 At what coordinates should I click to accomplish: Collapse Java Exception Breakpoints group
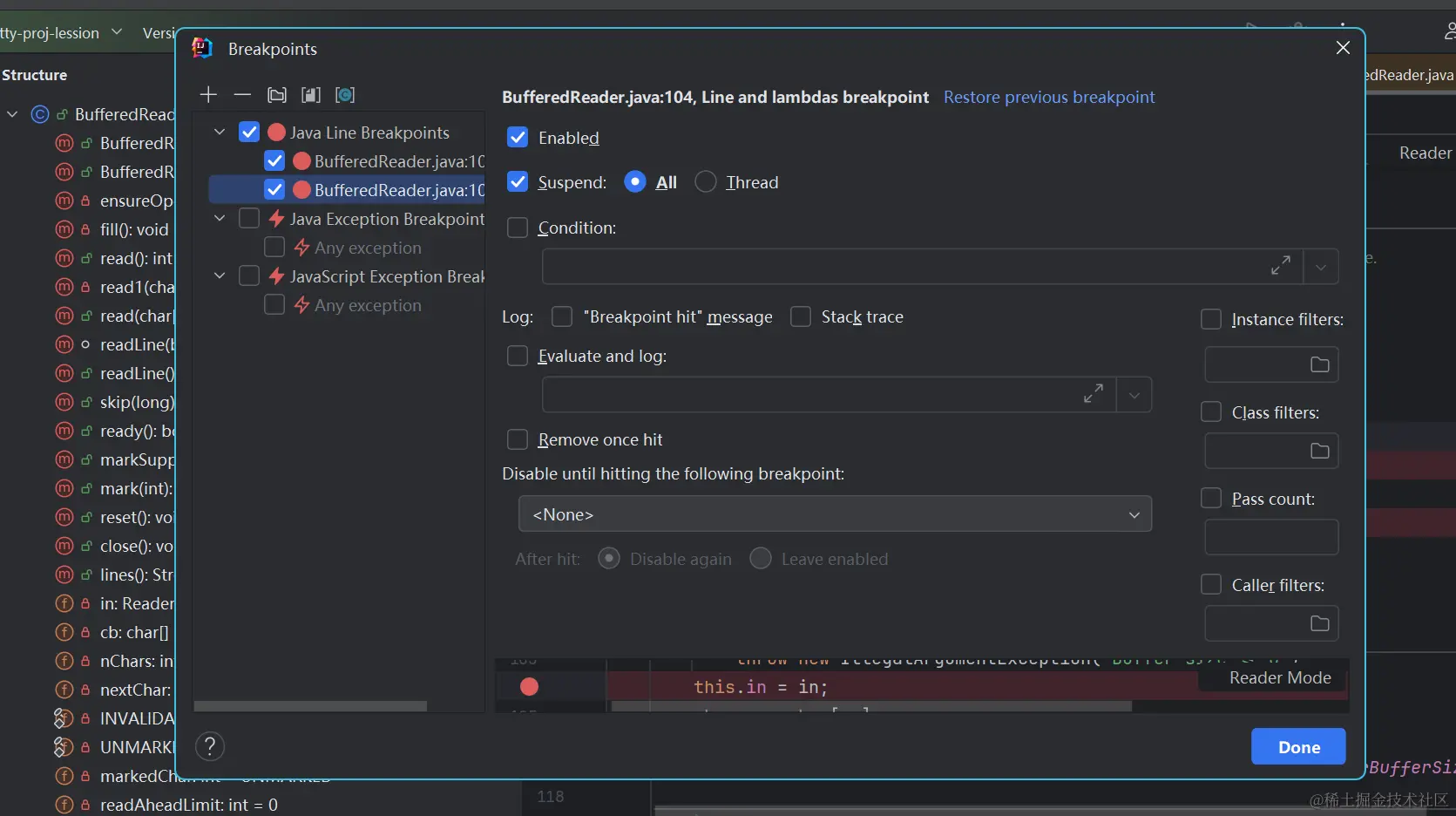click(220, 218)
